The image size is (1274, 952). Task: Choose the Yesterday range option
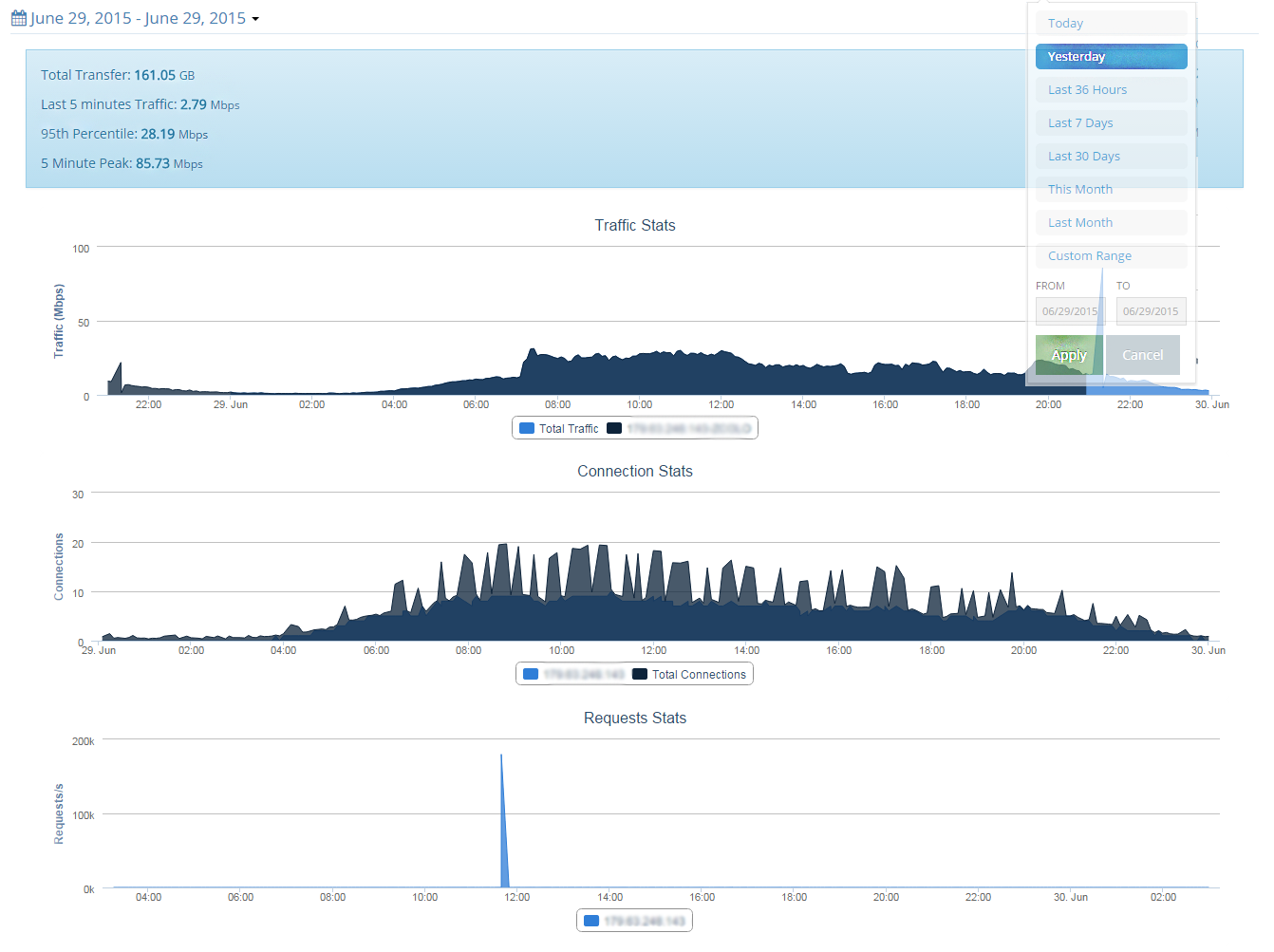[x=1112, y=56]
